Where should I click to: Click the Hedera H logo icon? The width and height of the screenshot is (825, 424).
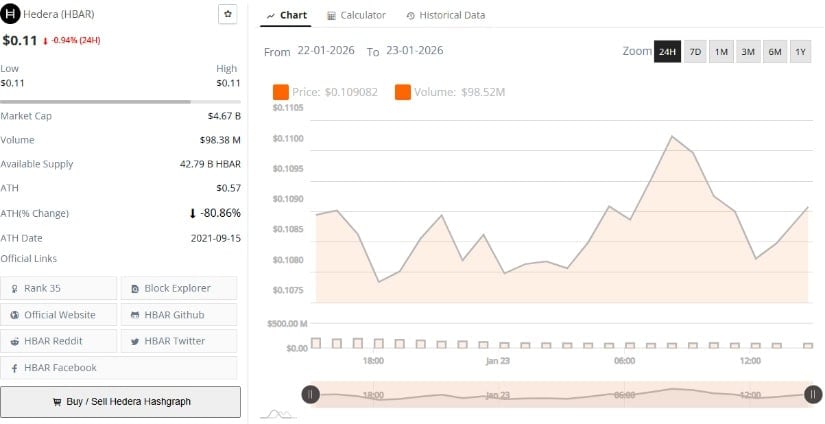click(x=10, y=15)
